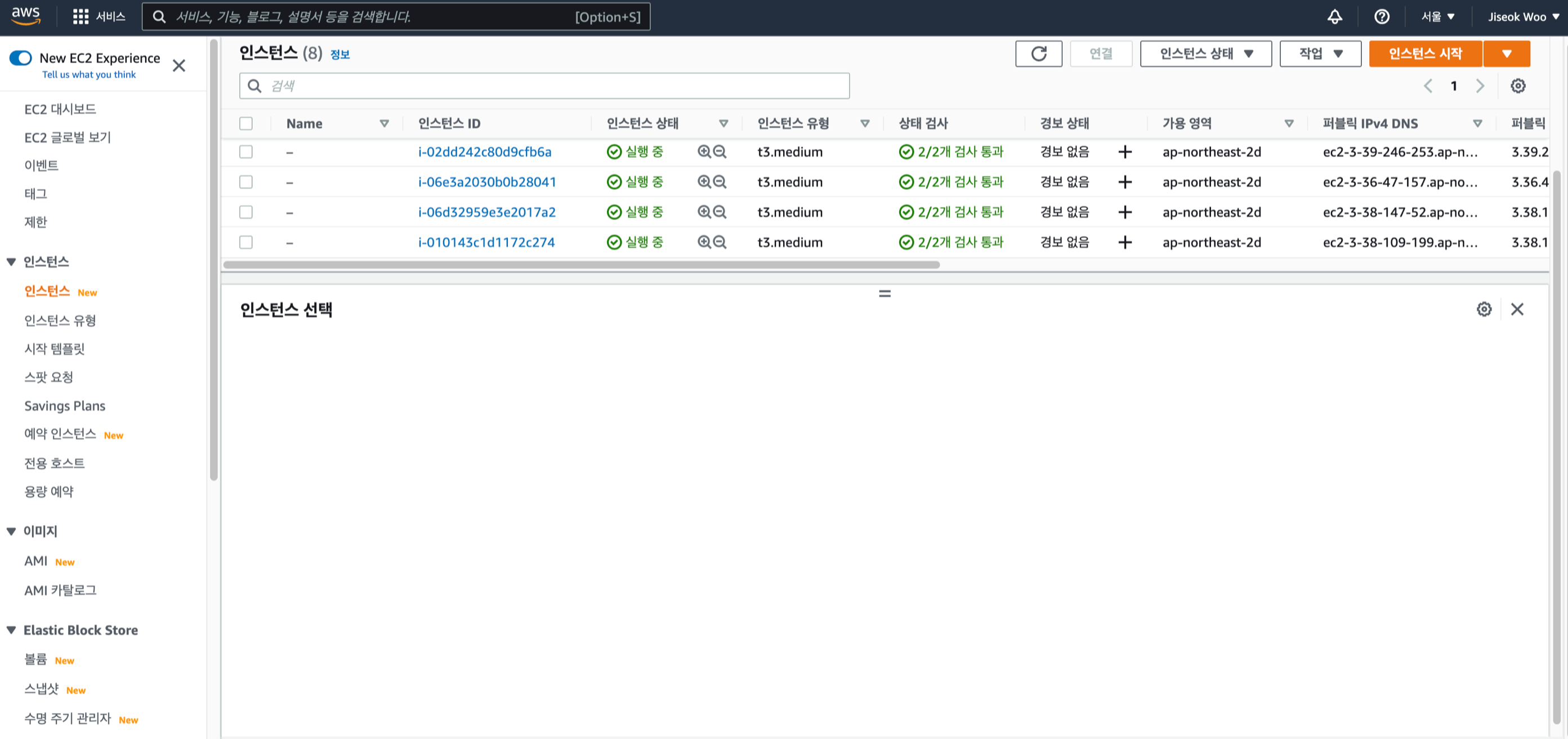Collapse the Elastic Block Store section
This screenshot has height=739, width=1568.
pos(11,630)
